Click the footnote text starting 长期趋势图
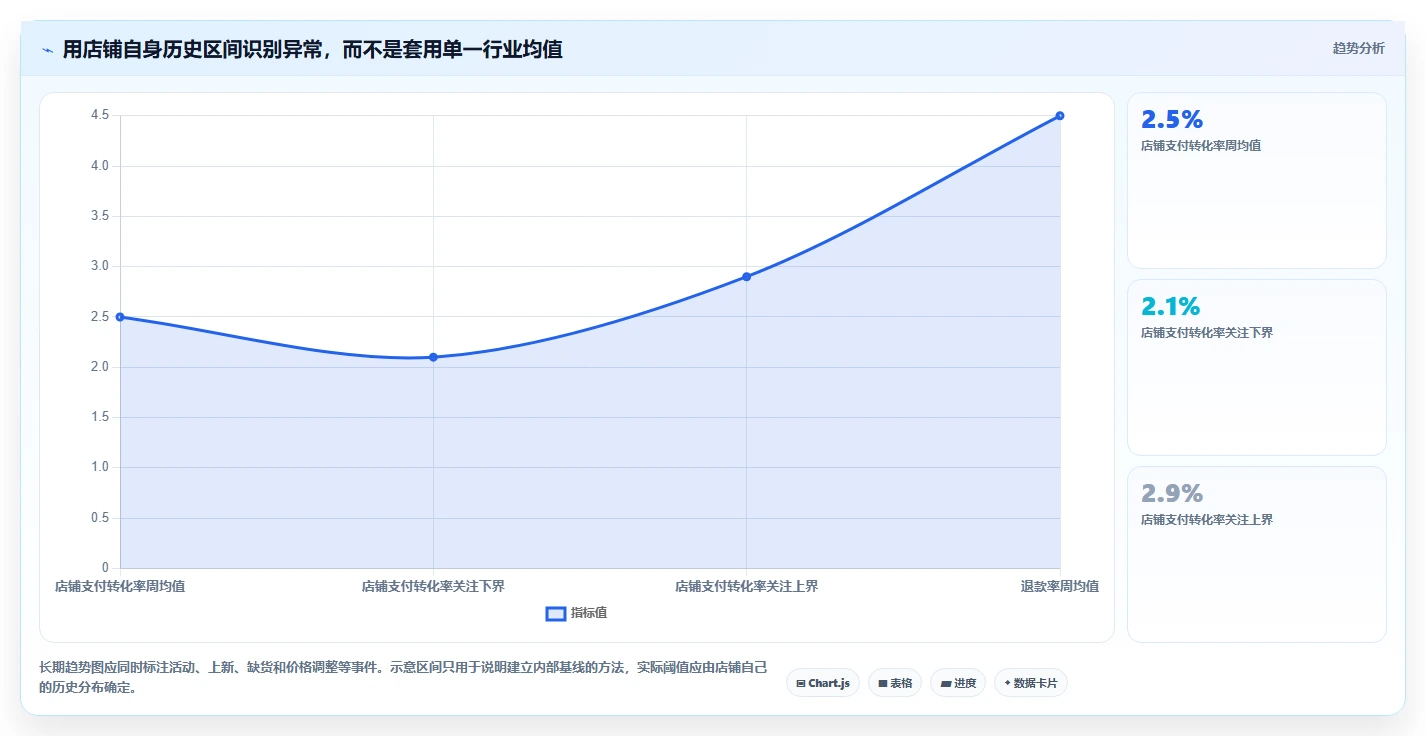 (403, 677)
